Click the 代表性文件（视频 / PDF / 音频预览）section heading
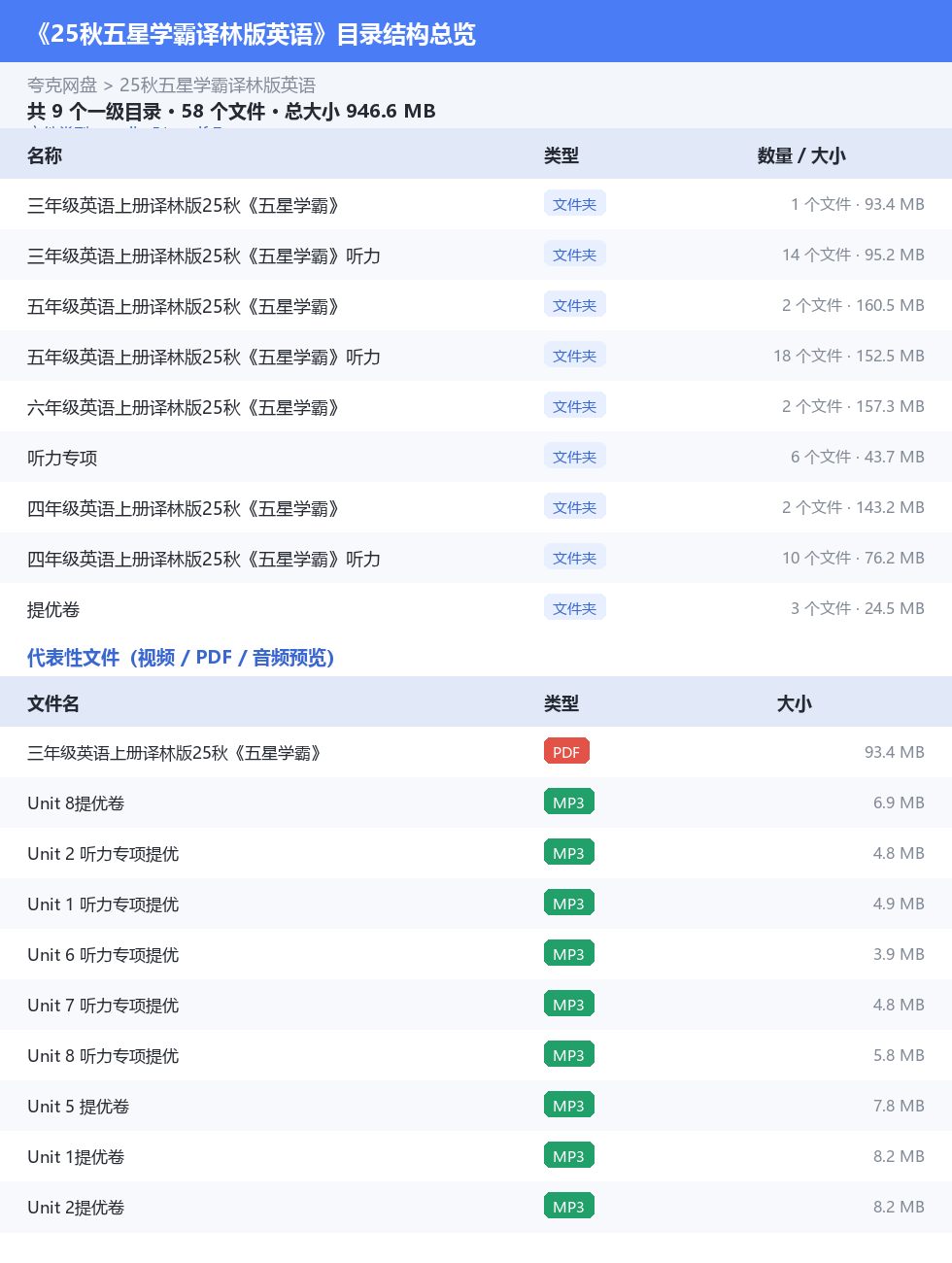The width and height of the screenshot is (952, 1263). (x=181, y=658)
